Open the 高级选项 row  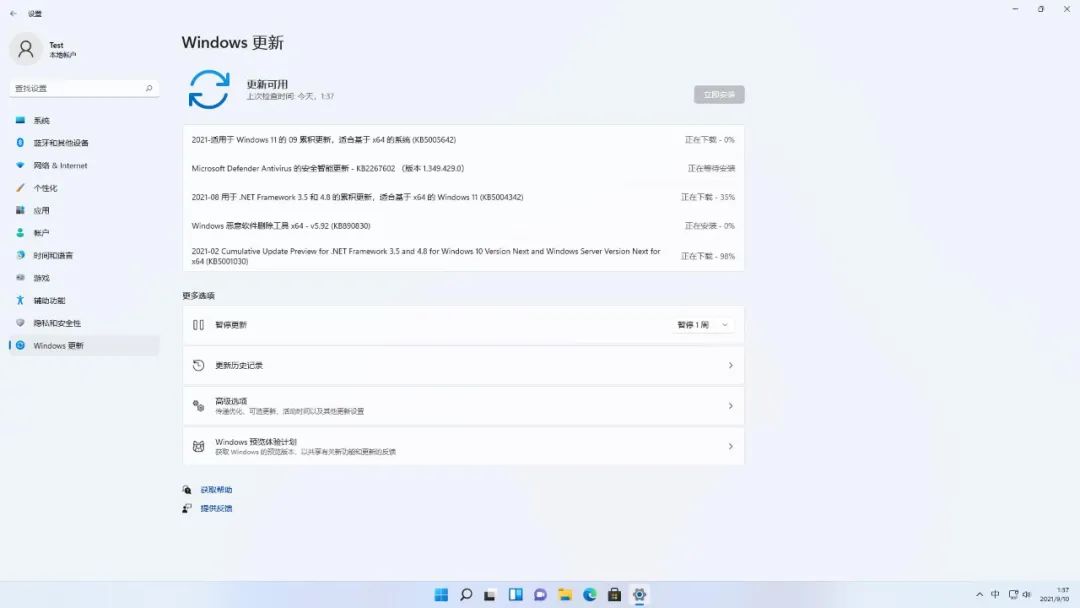(464, 406)
